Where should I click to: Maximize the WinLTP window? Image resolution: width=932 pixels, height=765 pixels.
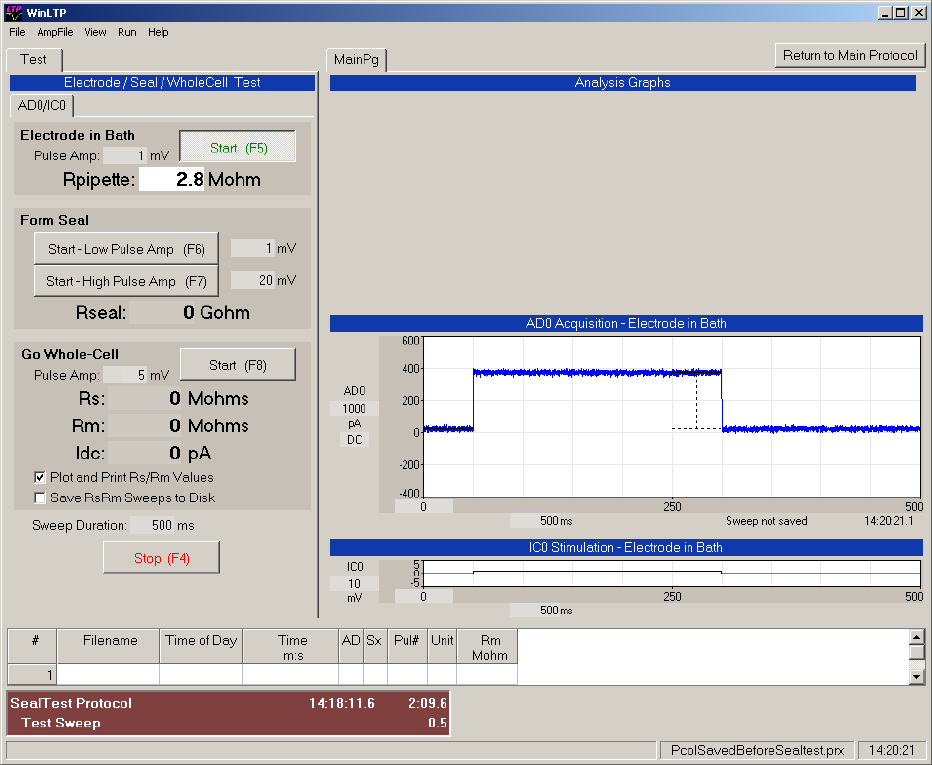[x=901, y=13]
